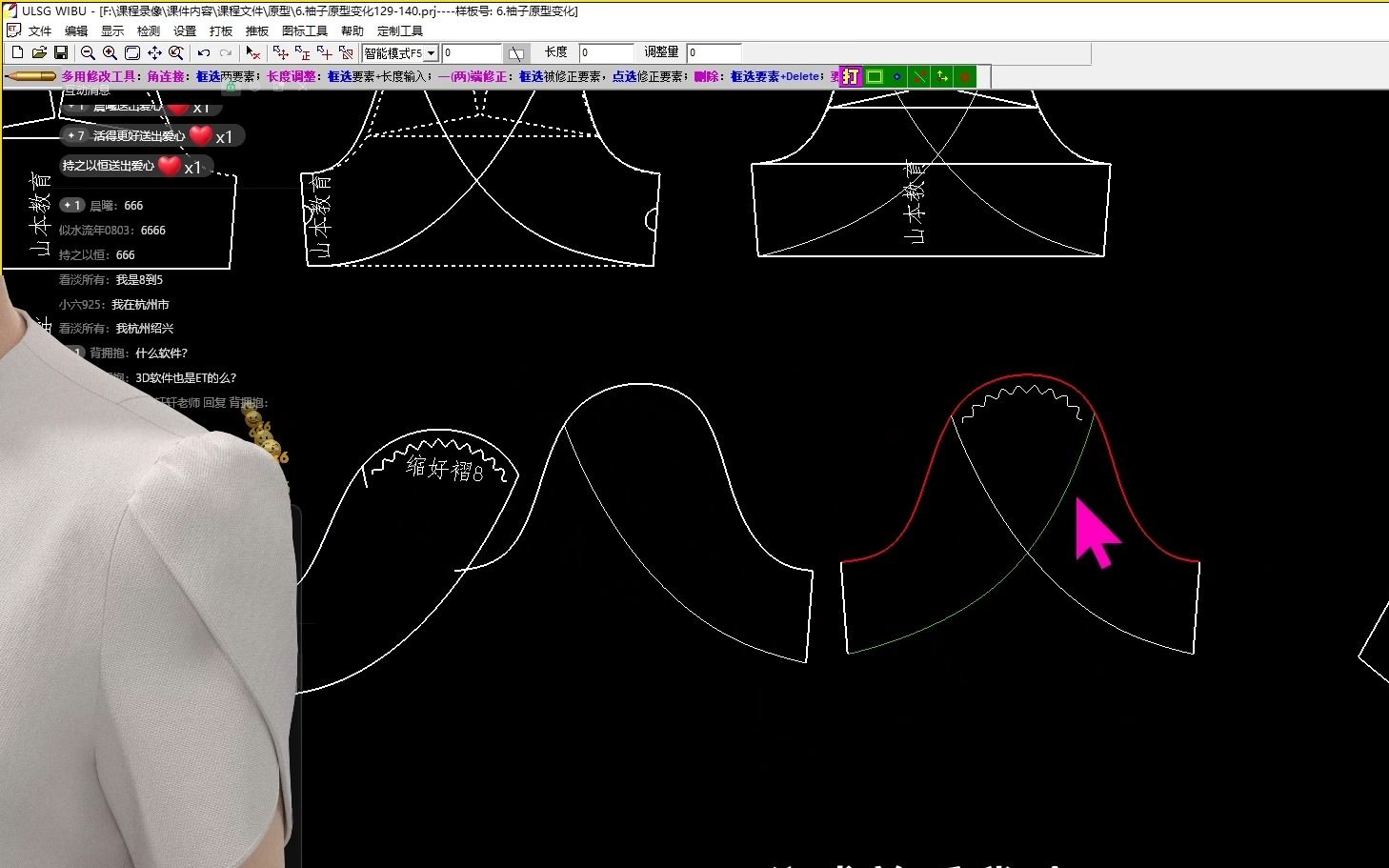Open a file with the folder icon
Screen dimensions: 1389x868
tap(39, 53)
